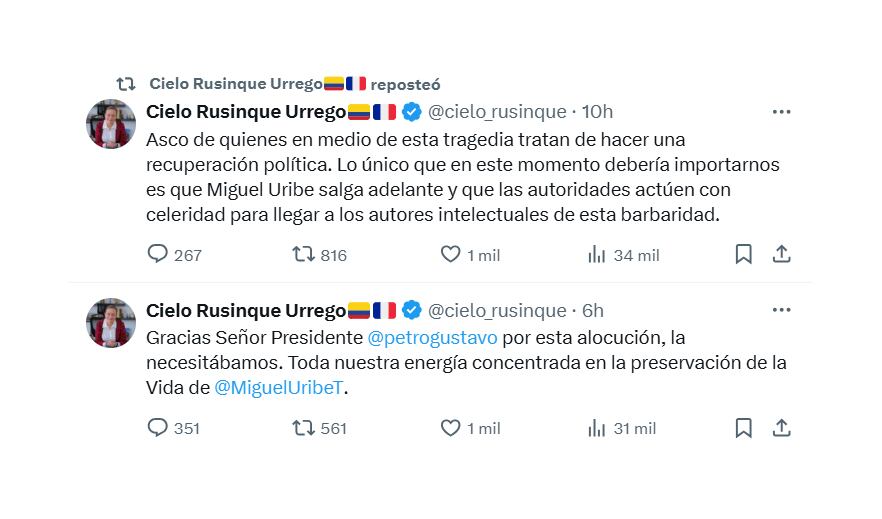The height and width of the screenshot is (519, 882).
Task: Click the second tweet's profile avatar
Action: pos(111,323)
